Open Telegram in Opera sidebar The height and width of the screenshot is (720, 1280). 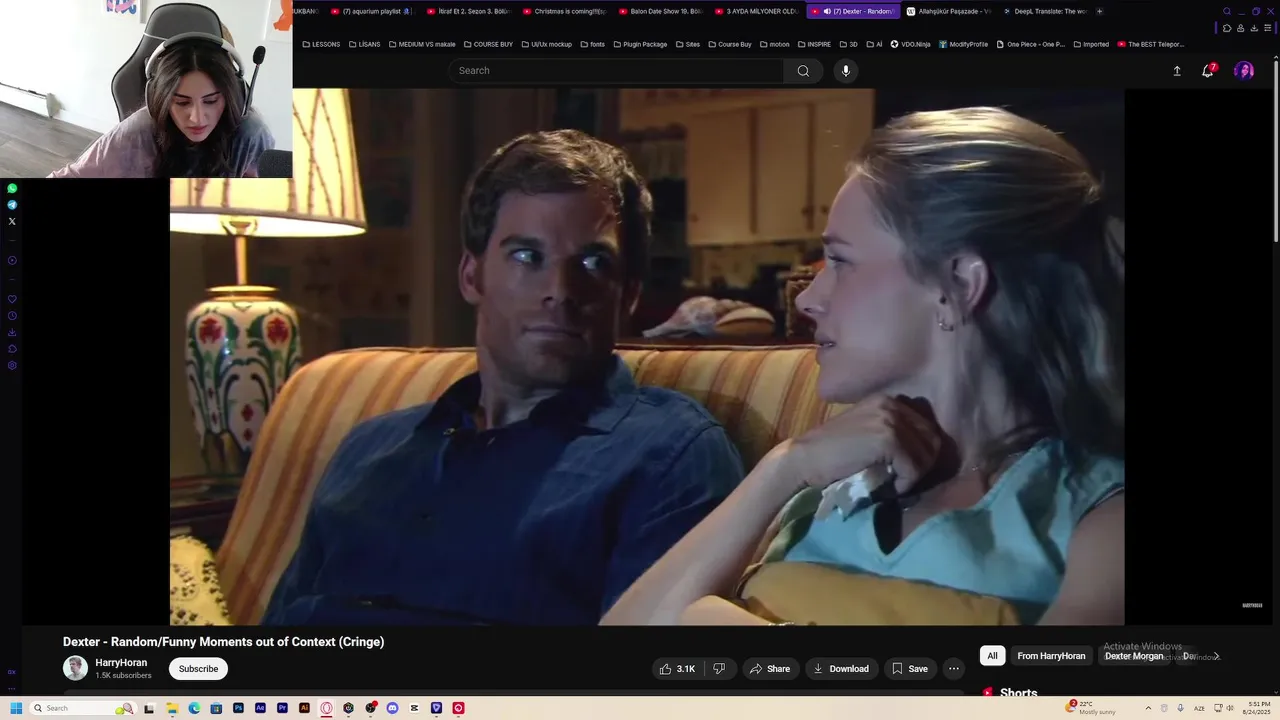(x=12, y=205)
